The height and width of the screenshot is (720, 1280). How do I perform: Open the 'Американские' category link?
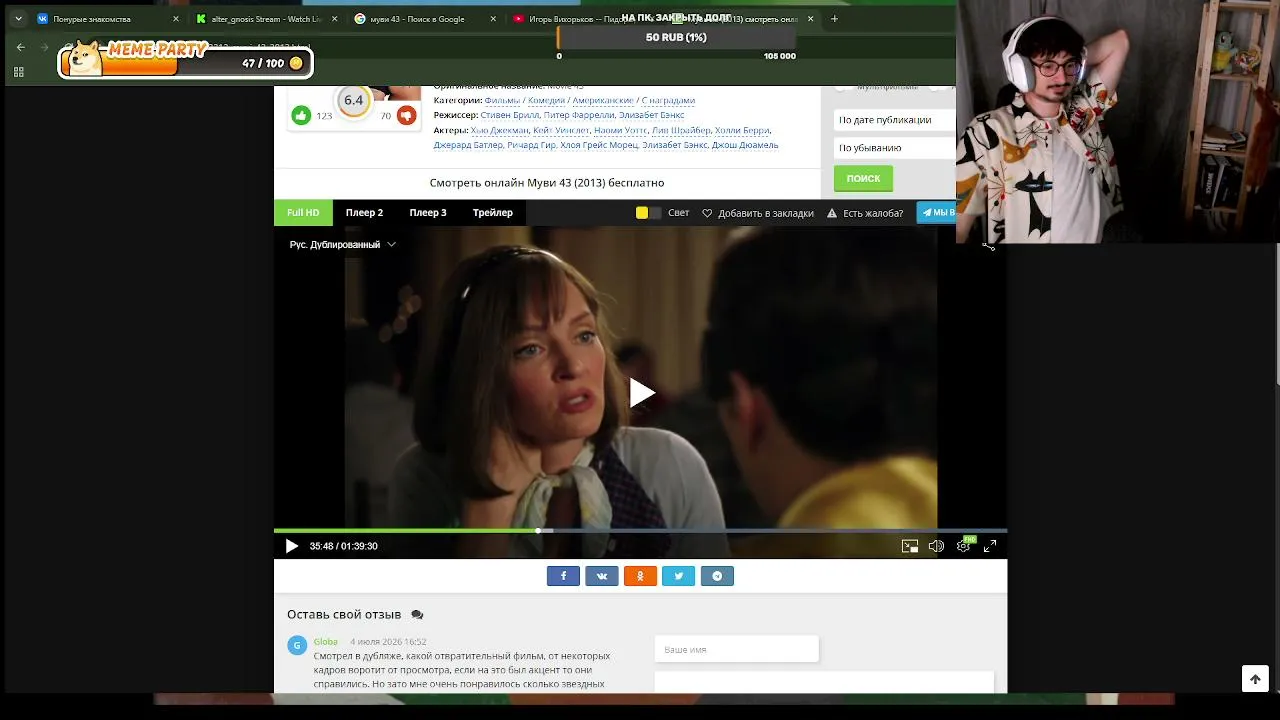tap(603, 101)
